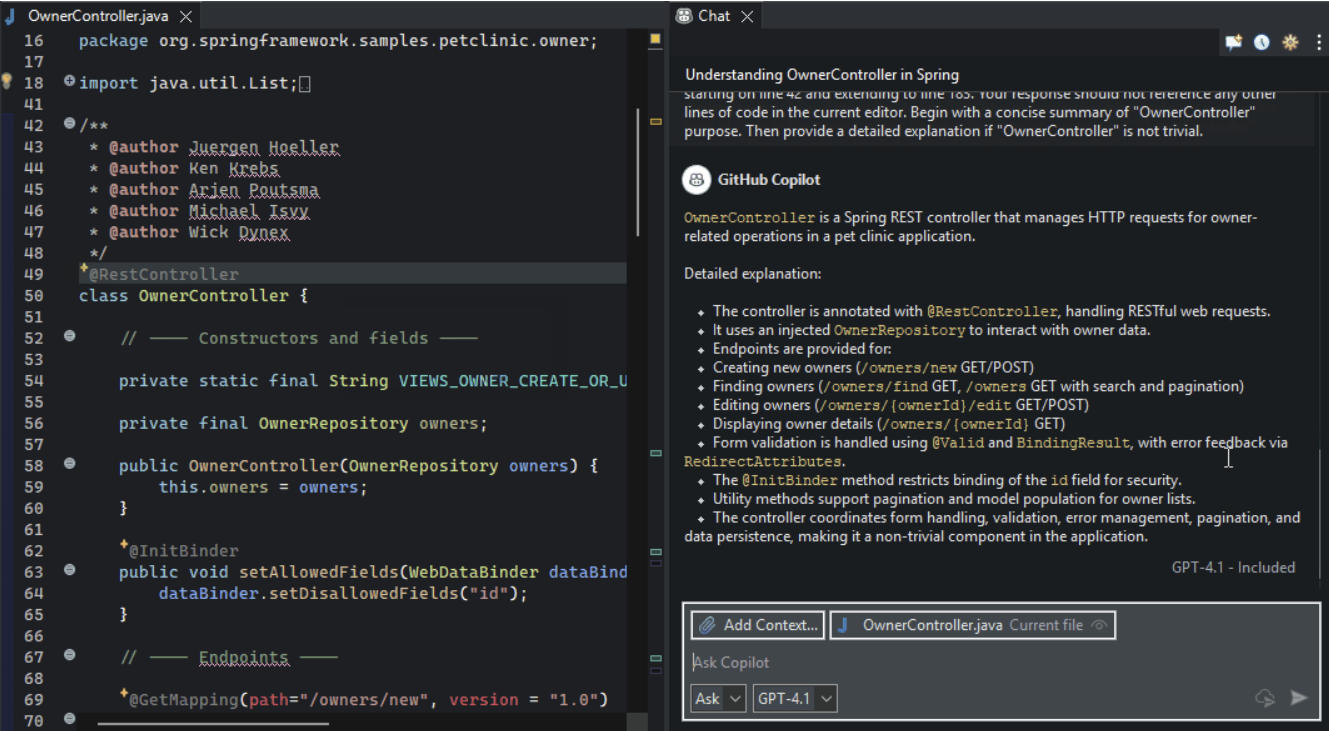Collapse the OwnerController constructor at line 58
The height and width of the screenshot is (731, 1329).
pyautogui.click(x=69, y=464)
